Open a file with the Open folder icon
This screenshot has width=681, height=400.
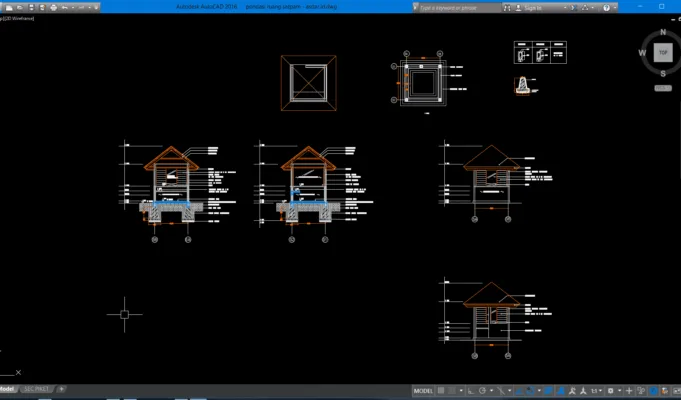(20, 8)
